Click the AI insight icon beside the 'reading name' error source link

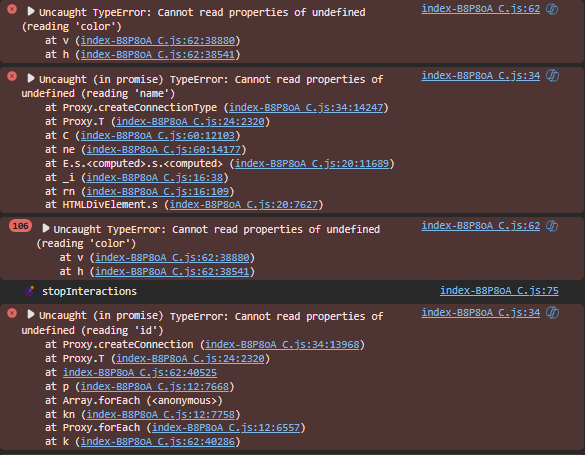pyautogui.click(x=552, y=76)
